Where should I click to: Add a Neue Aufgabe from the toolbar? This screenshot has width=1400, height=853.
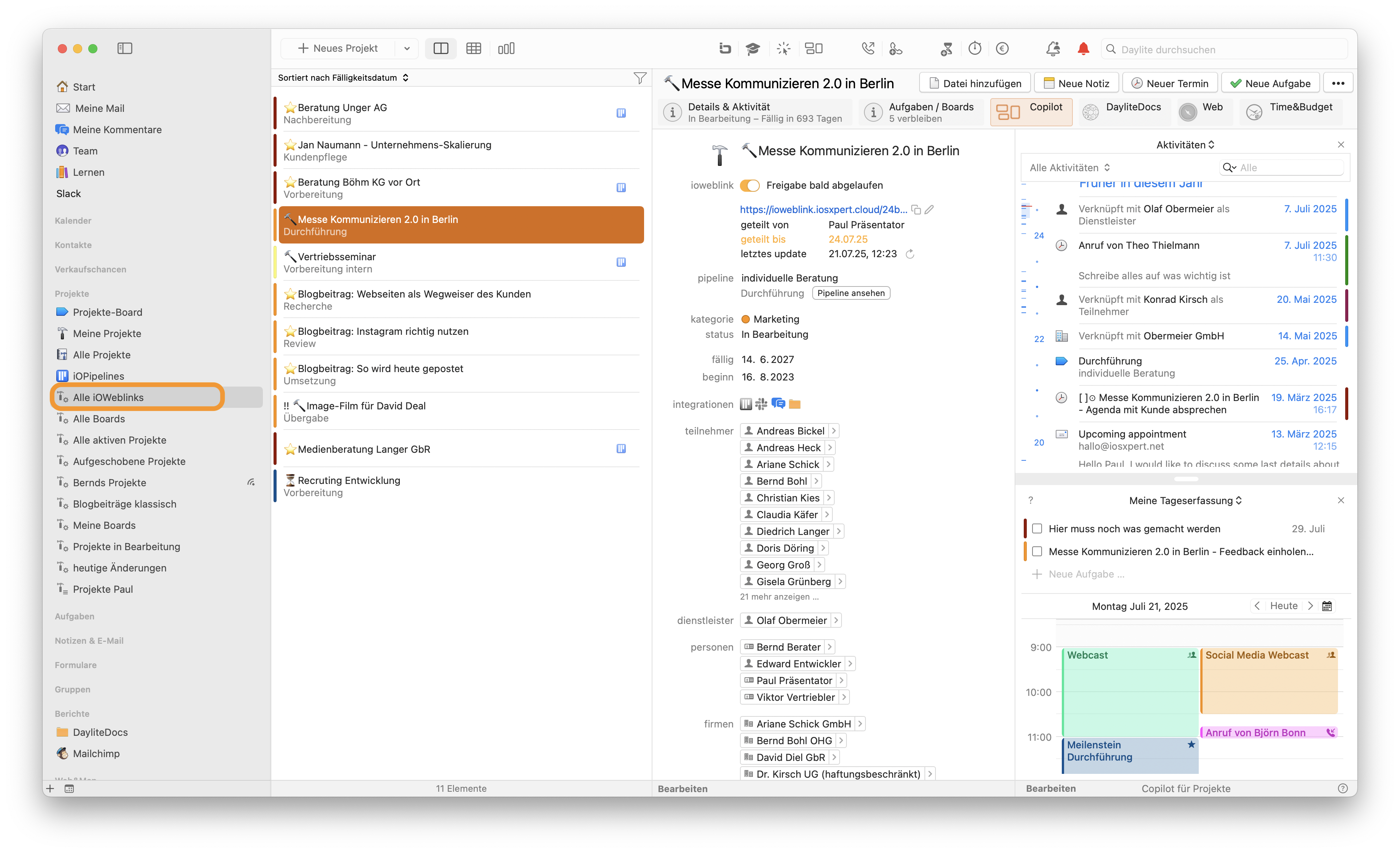(1270, 84)
